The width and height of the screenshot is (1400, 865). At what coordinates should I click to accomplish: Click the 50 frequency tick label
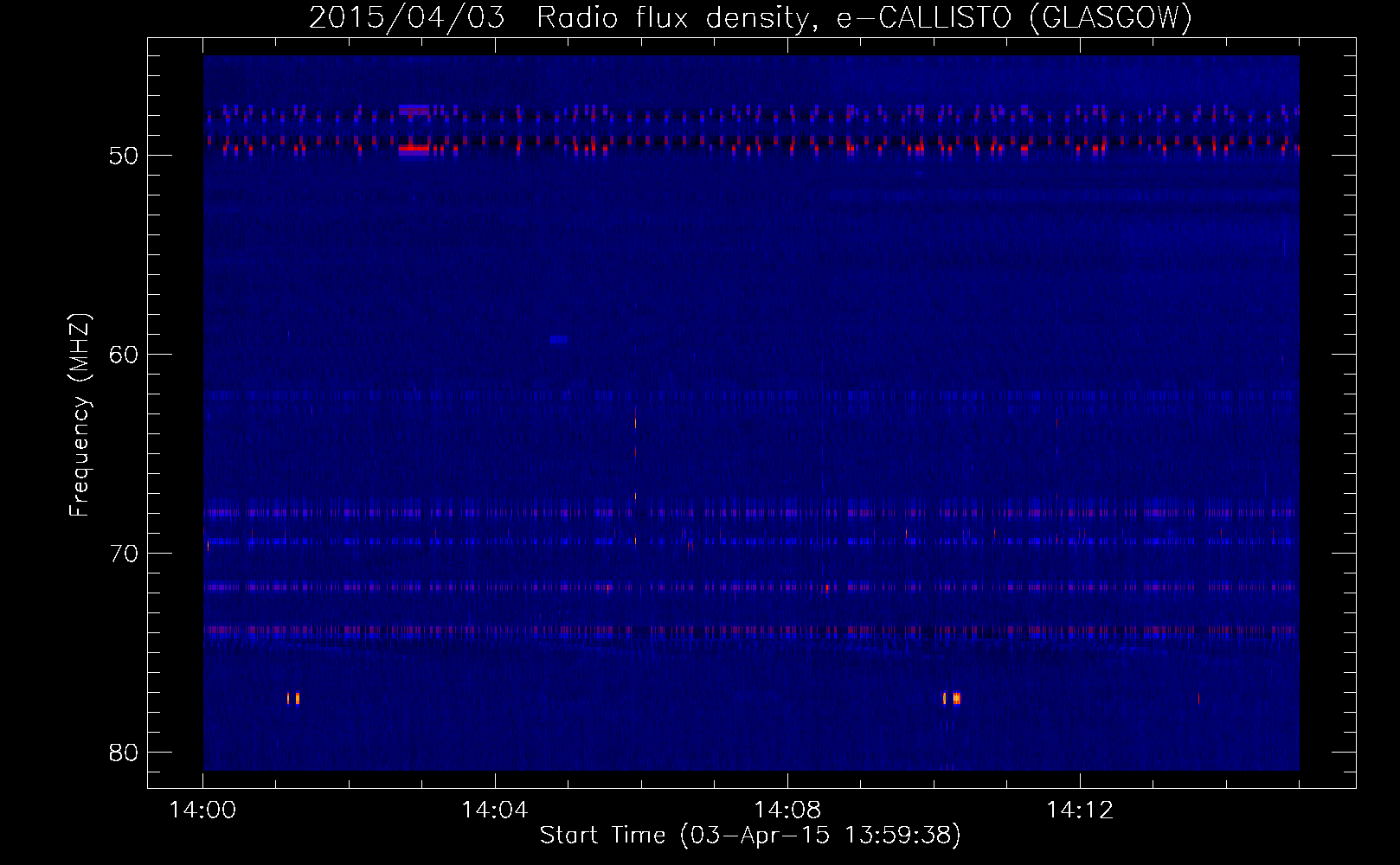point(124,156)
